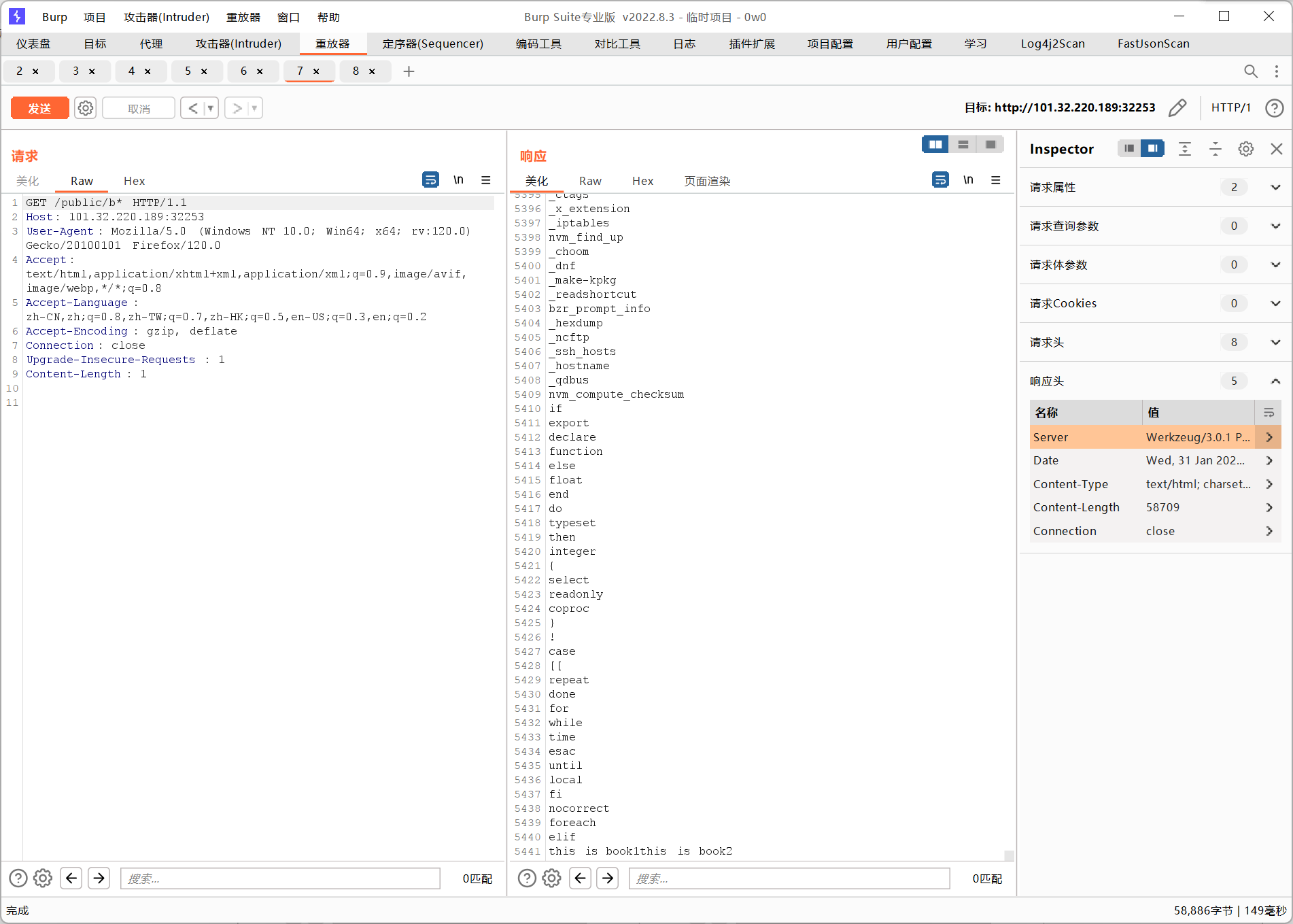Select side-by-side layout view
This screenshot has height=924, width=1293.
point(935,144)
